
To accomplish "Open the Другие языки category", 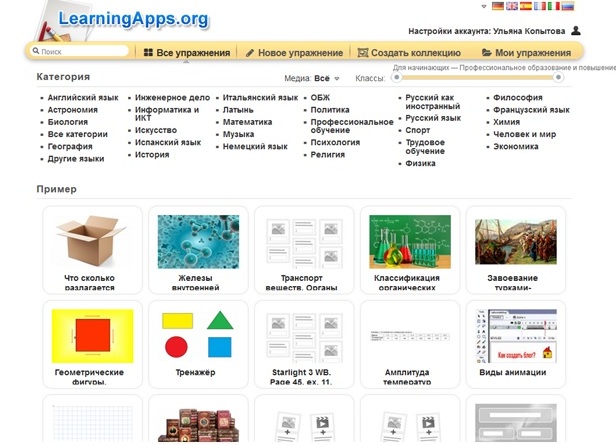I will click(x=76, y=159).
